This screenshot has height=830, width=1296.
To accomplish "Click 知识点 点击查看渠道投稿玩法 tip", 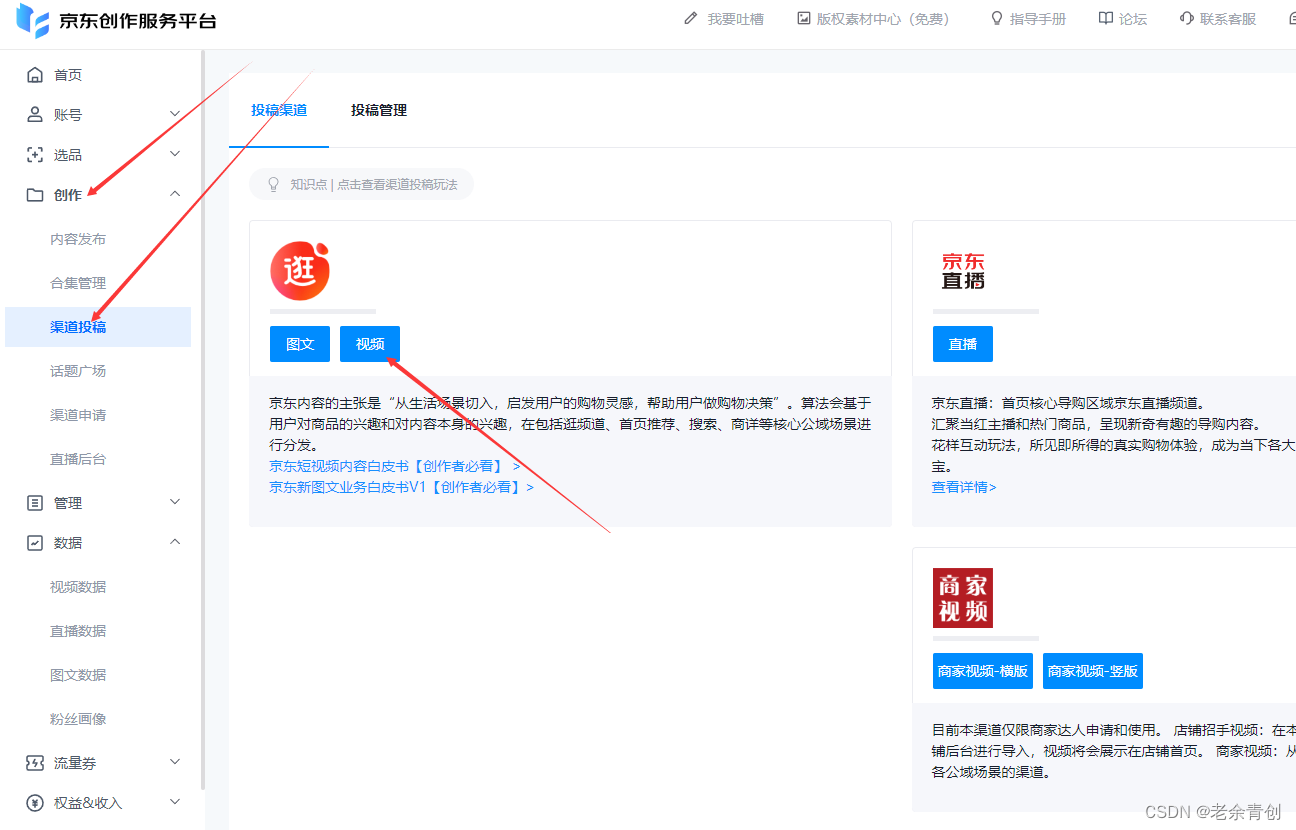I will point(361,184).
